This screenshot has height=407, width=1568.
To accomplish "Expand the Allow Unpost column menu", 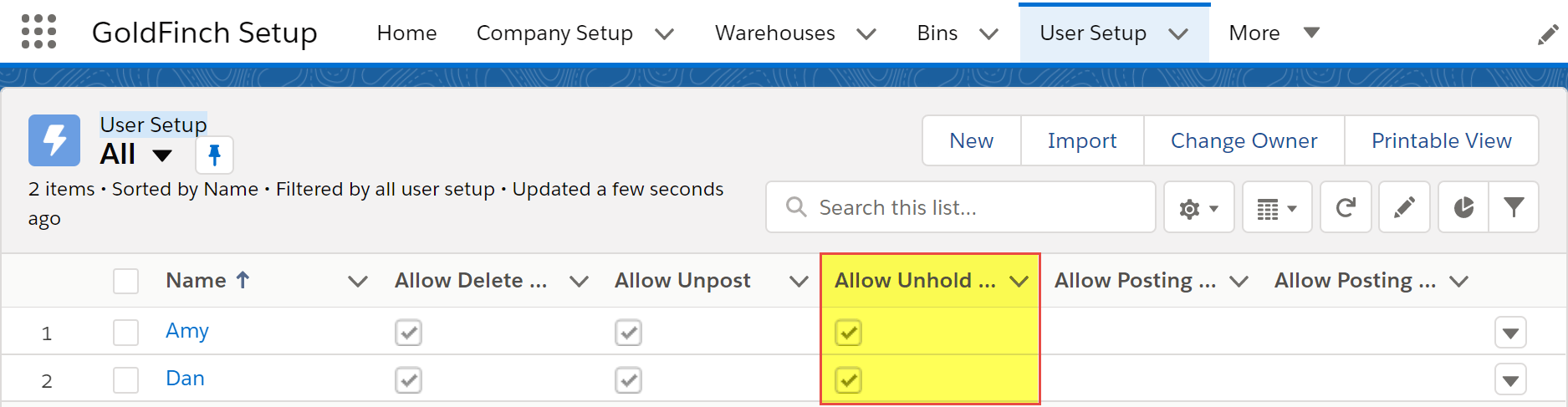I will coord(799,281).
